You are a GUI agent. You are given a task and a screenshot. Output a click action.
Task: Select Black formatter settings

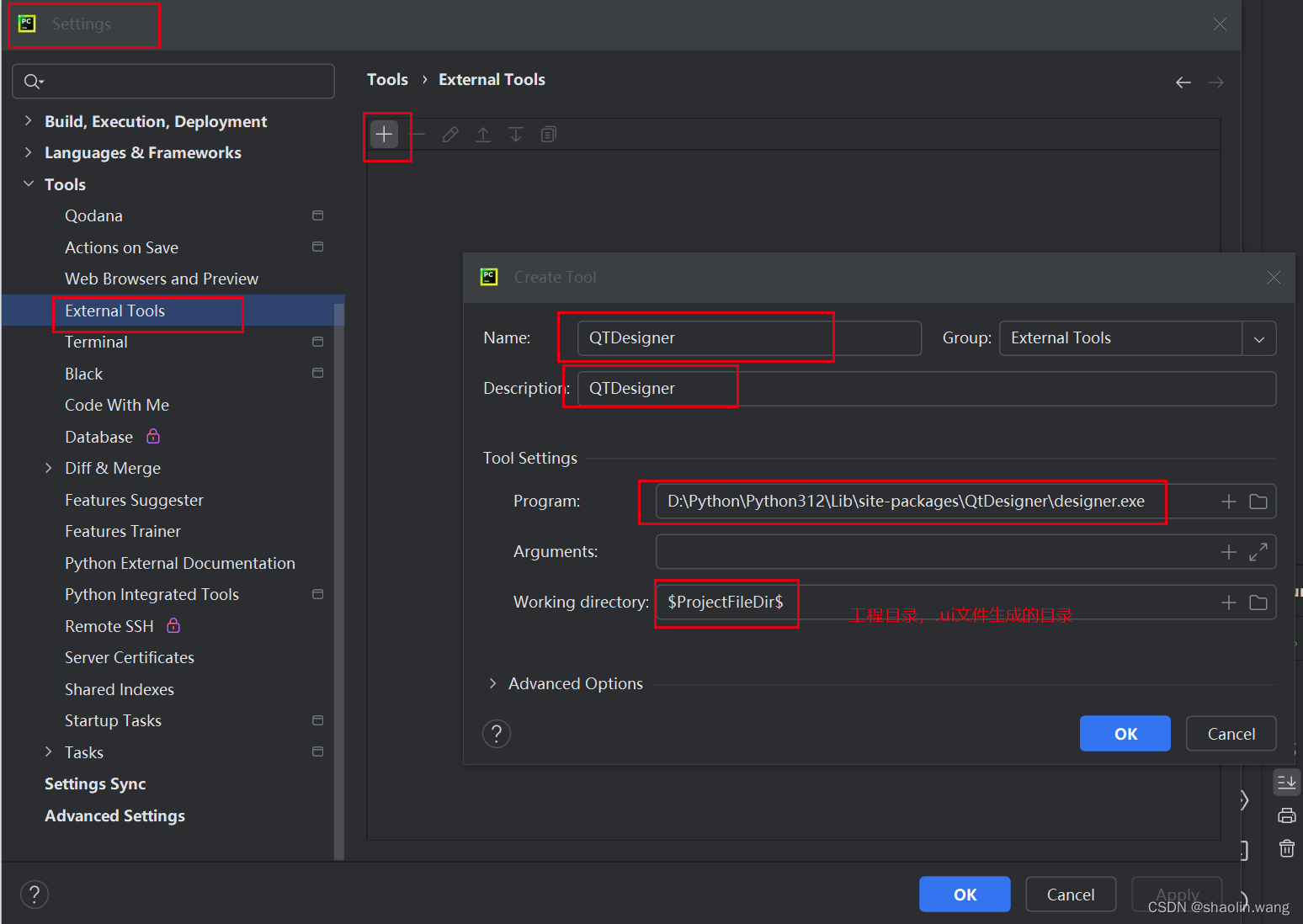(83, 374)
